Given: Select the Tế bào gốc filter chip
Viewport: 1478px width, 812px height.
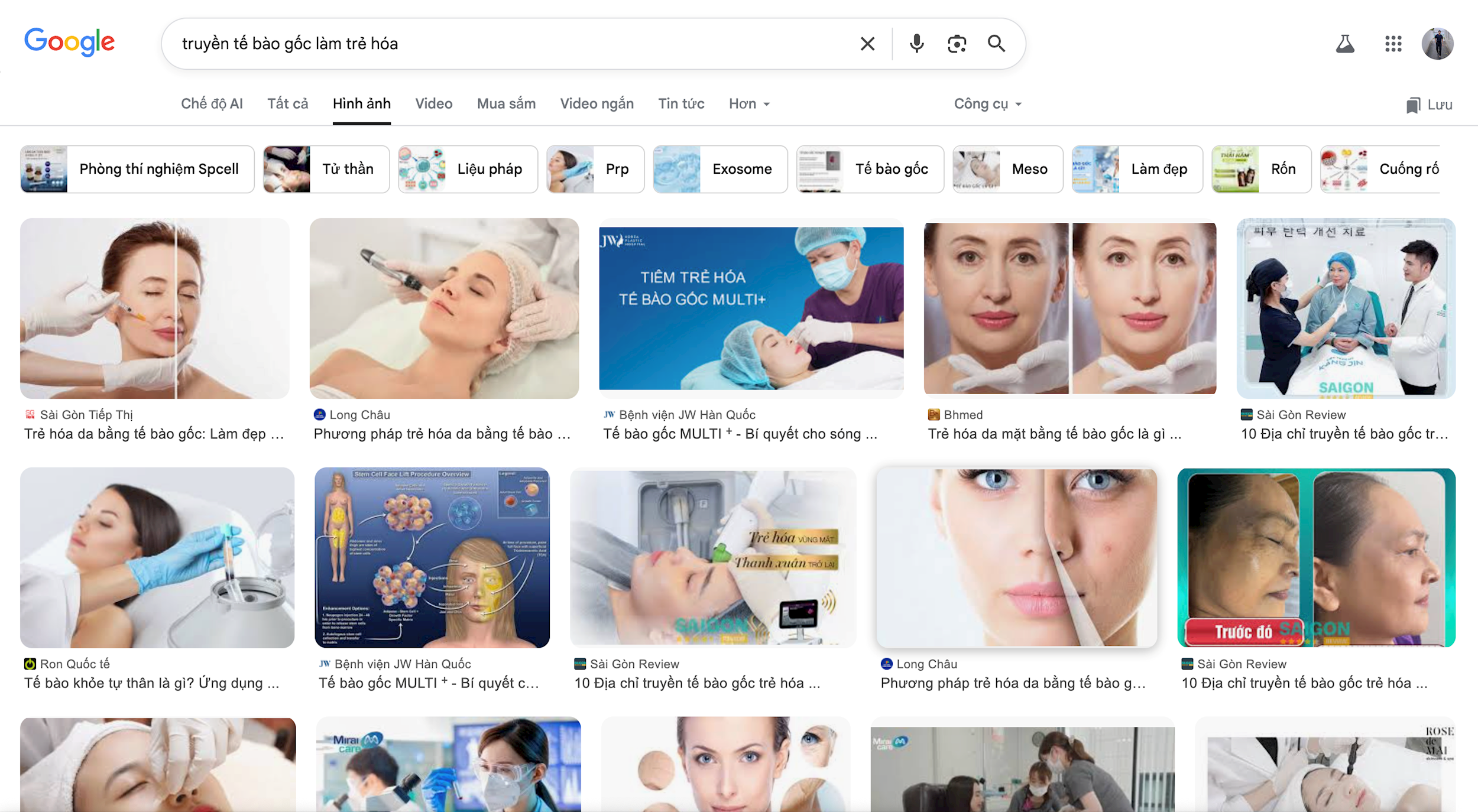Looking at the screenshot, I should tap(870, 170).
